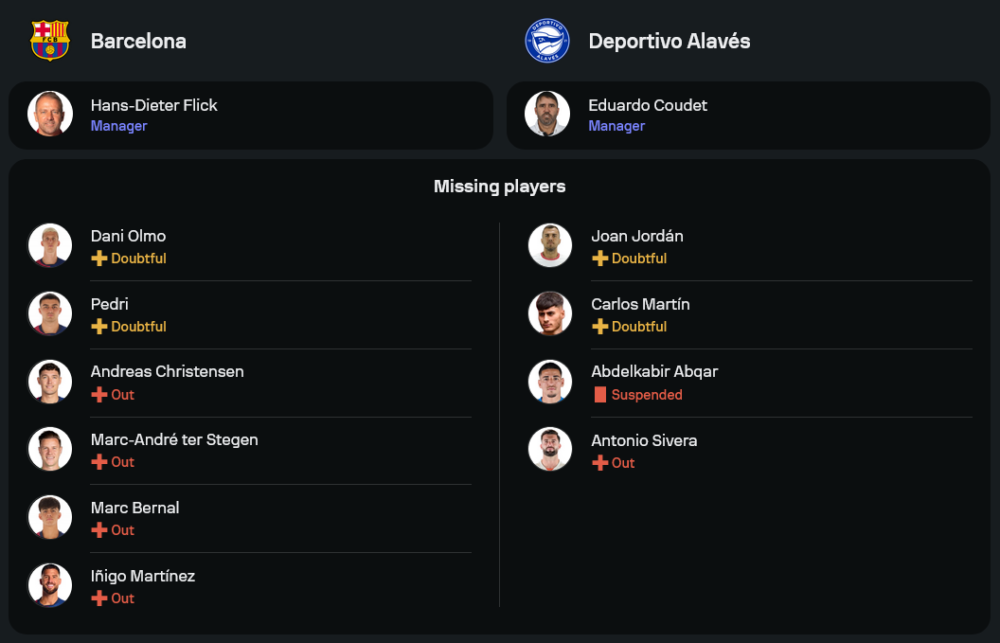1000x643 pixels.
Task: Open the Barcelona team name link
Action: click(x=138, y=41)
